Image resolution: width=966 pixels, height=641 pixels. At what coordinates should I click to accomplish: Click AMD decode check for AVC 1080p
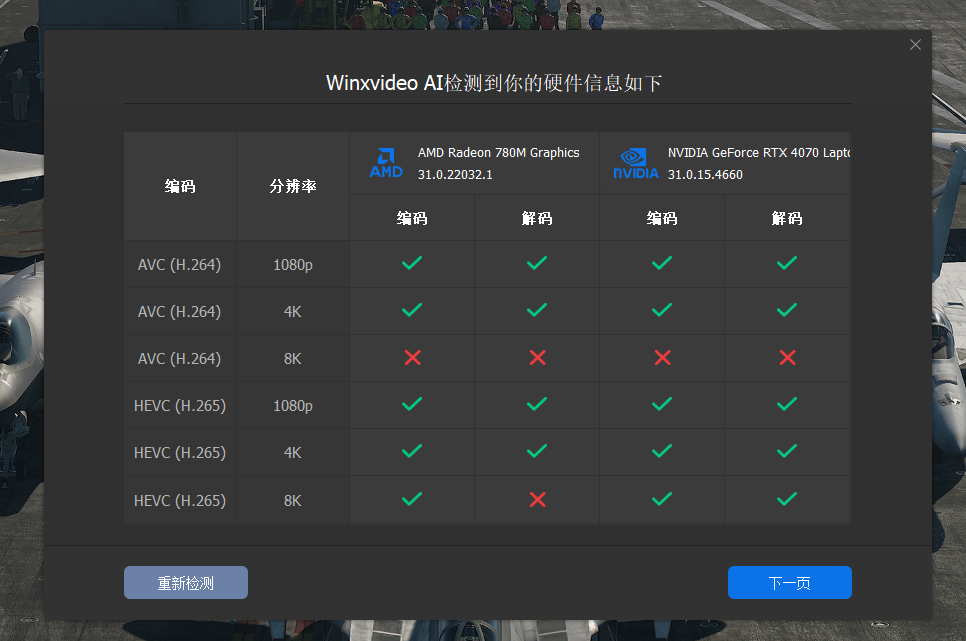tap(537, 263)
